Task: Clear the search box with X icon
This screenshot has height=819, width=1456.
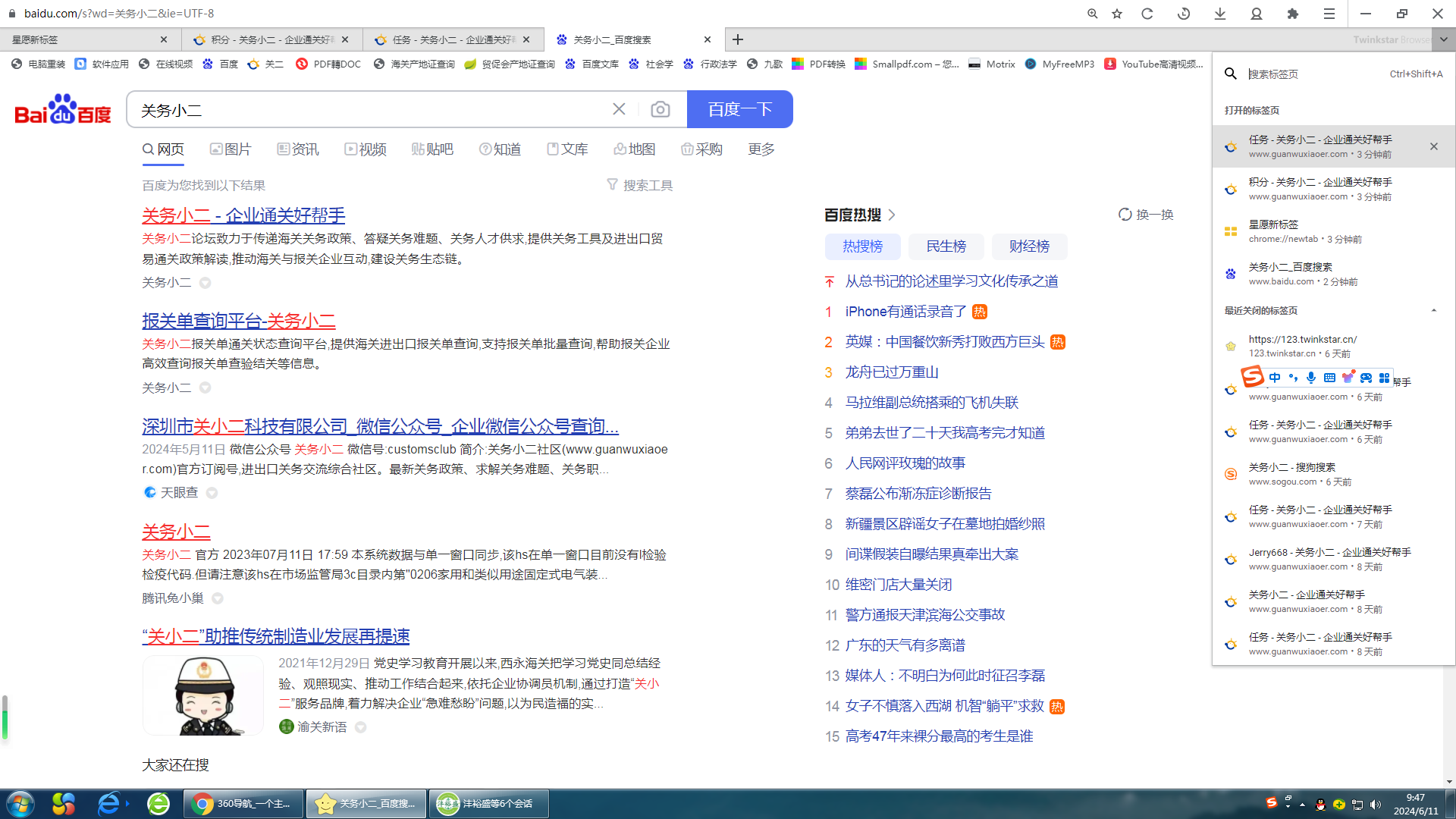Action: pyautogui.click(x=619, y=109)
